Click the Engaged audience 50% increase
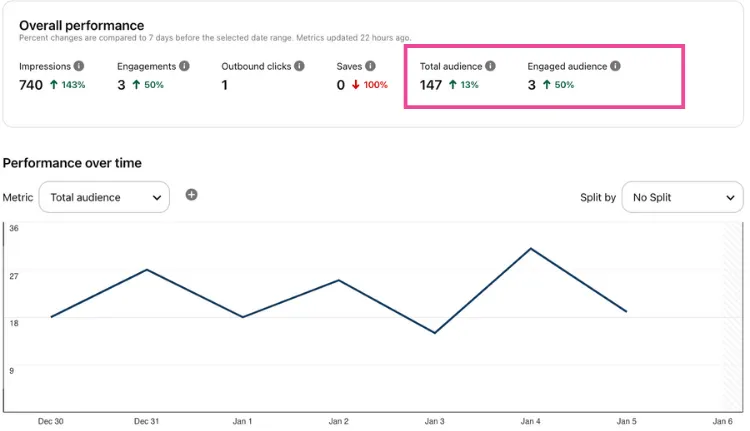The width and height of the screenshot is (750, 431). tap(558, 85)
